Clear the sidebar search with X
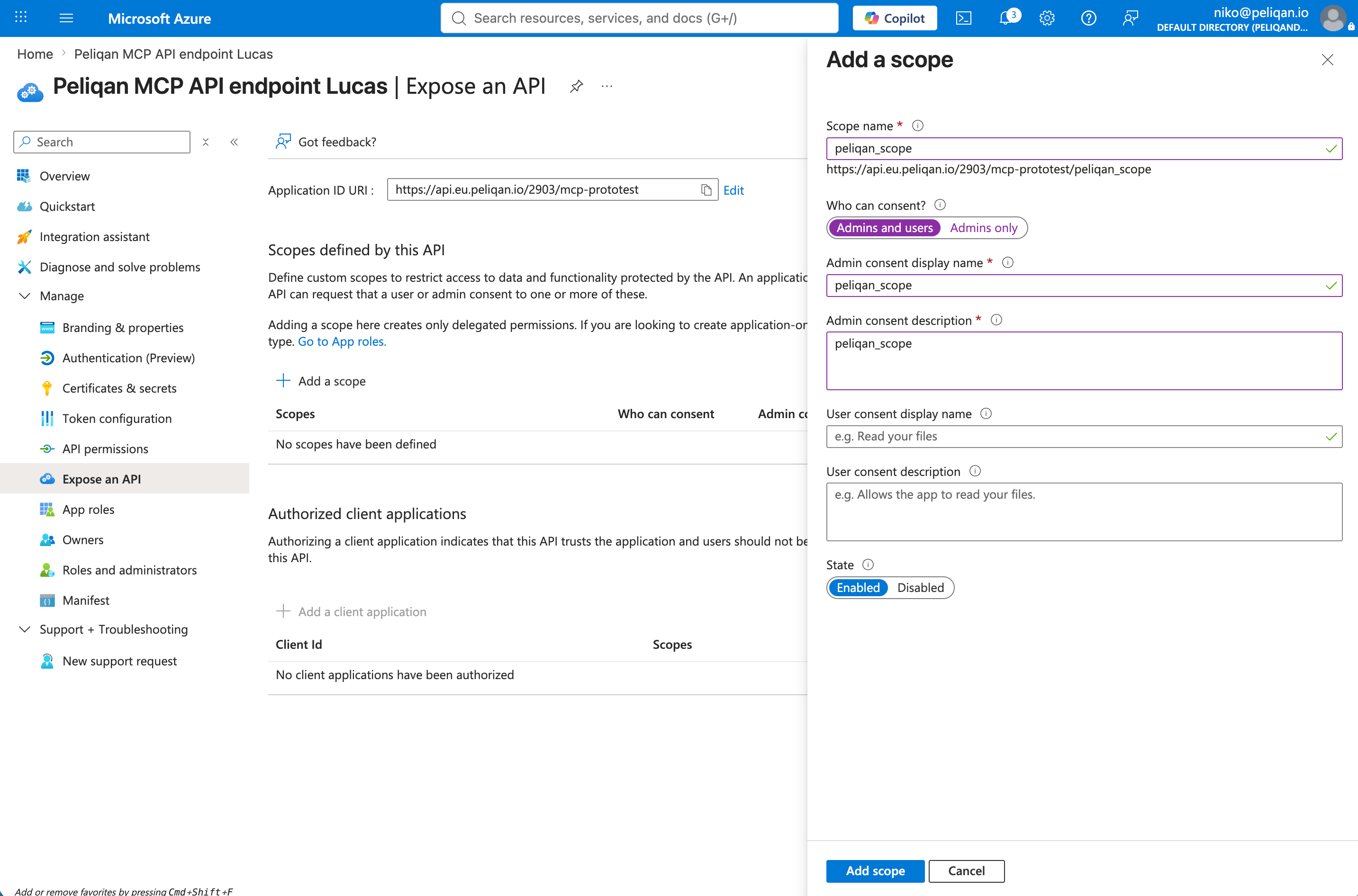1358x896 pixels. (x=206, y=142)
